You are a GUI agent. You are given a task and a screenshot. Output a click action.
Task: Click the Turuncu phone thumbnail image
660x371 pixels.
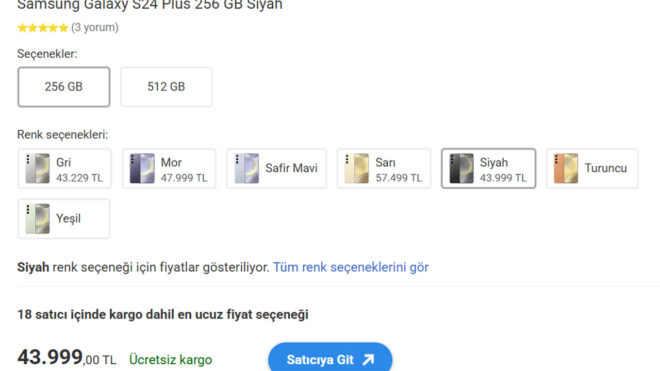click(x=566, y=168)
